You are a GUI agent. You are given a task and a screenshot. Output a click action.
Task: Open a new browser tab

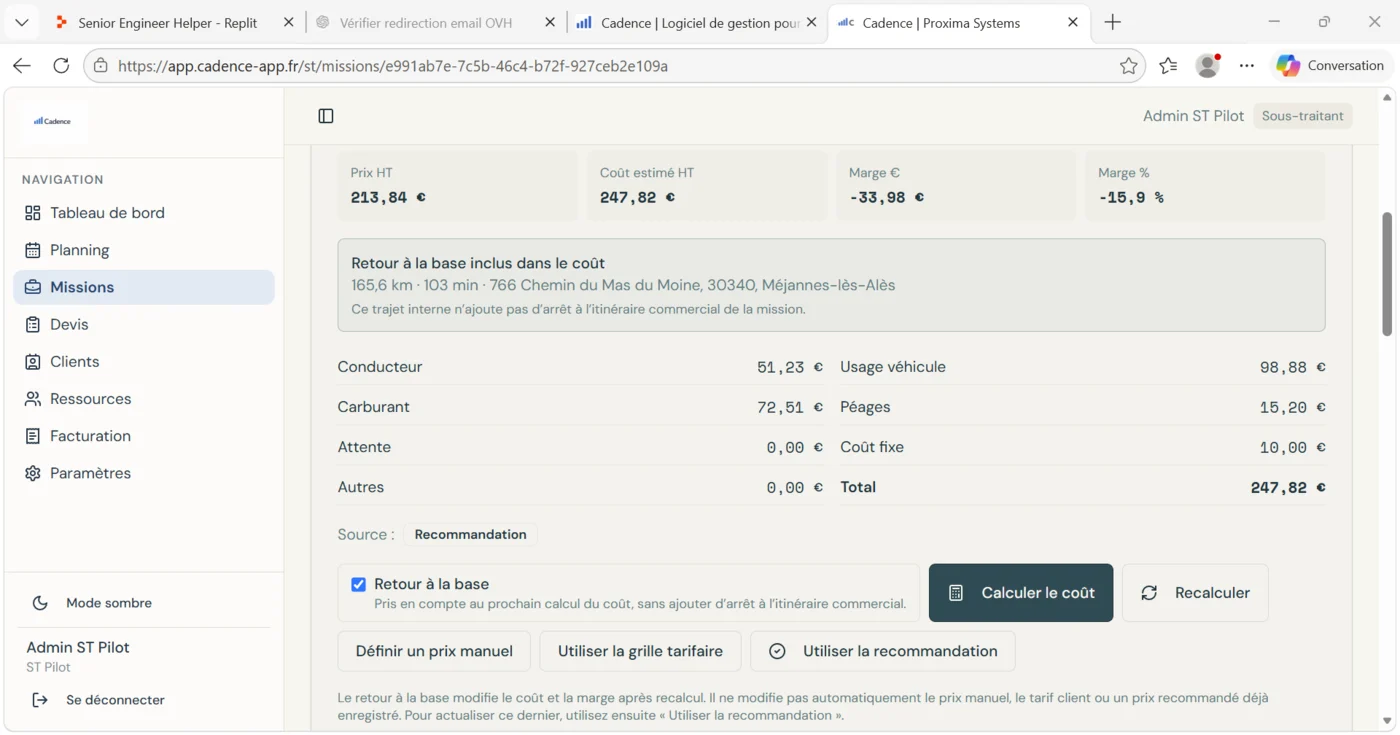[x=1113, y=22]
